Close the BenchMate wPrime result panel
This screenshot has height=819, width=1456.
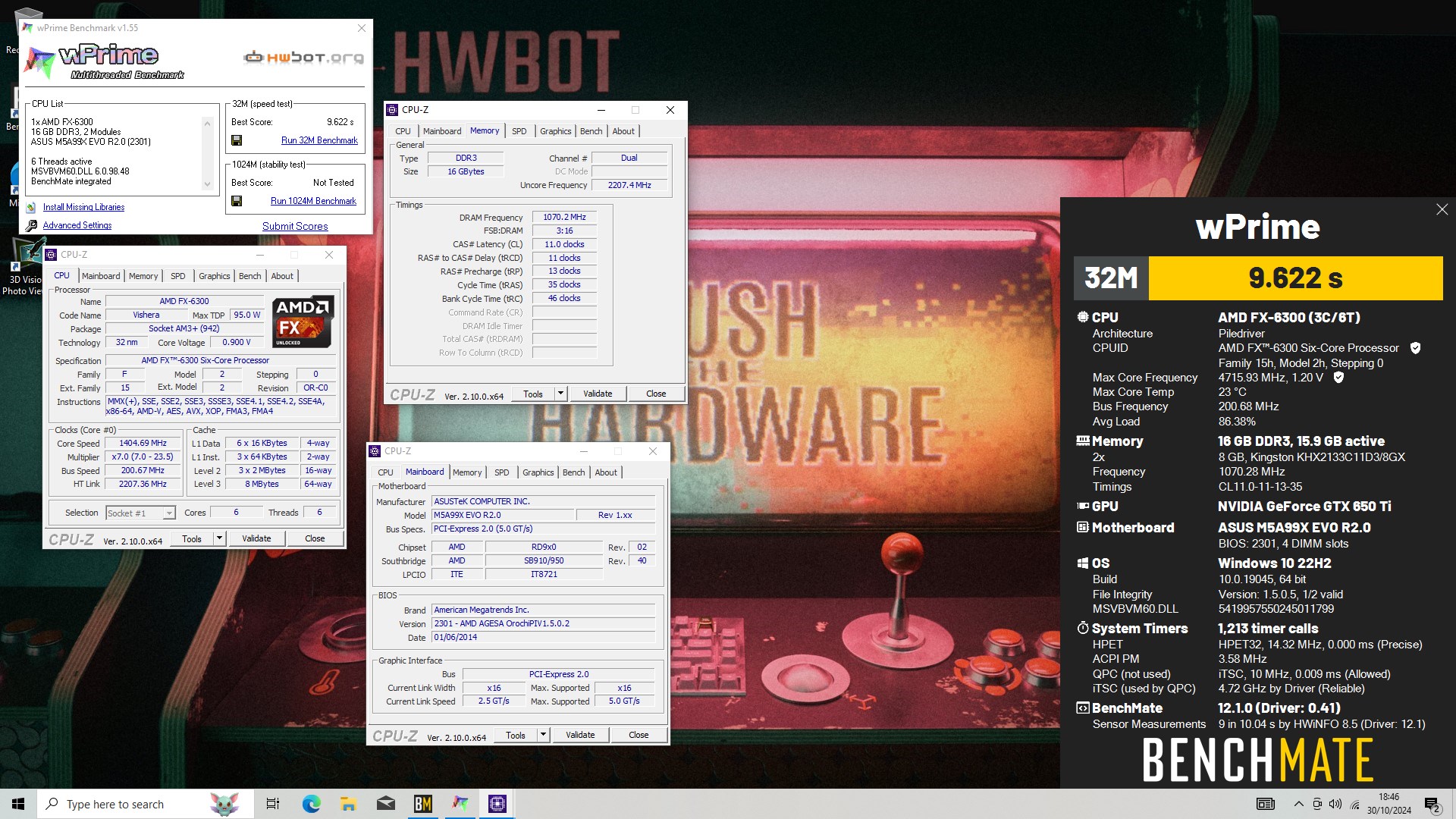click(x=1442, y=209)
